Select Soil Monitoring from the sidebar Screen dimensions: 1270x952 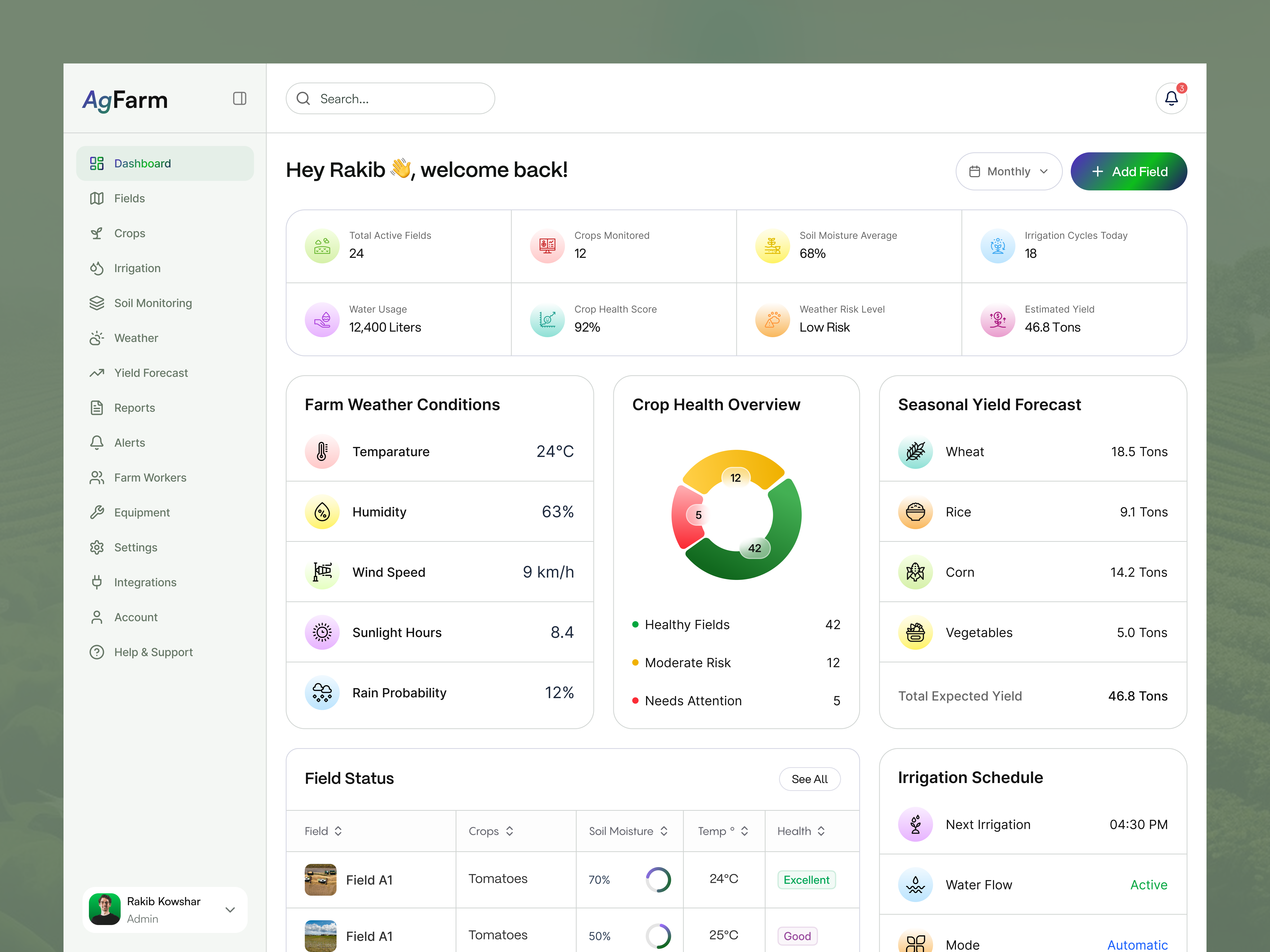[x=153, y=303]
